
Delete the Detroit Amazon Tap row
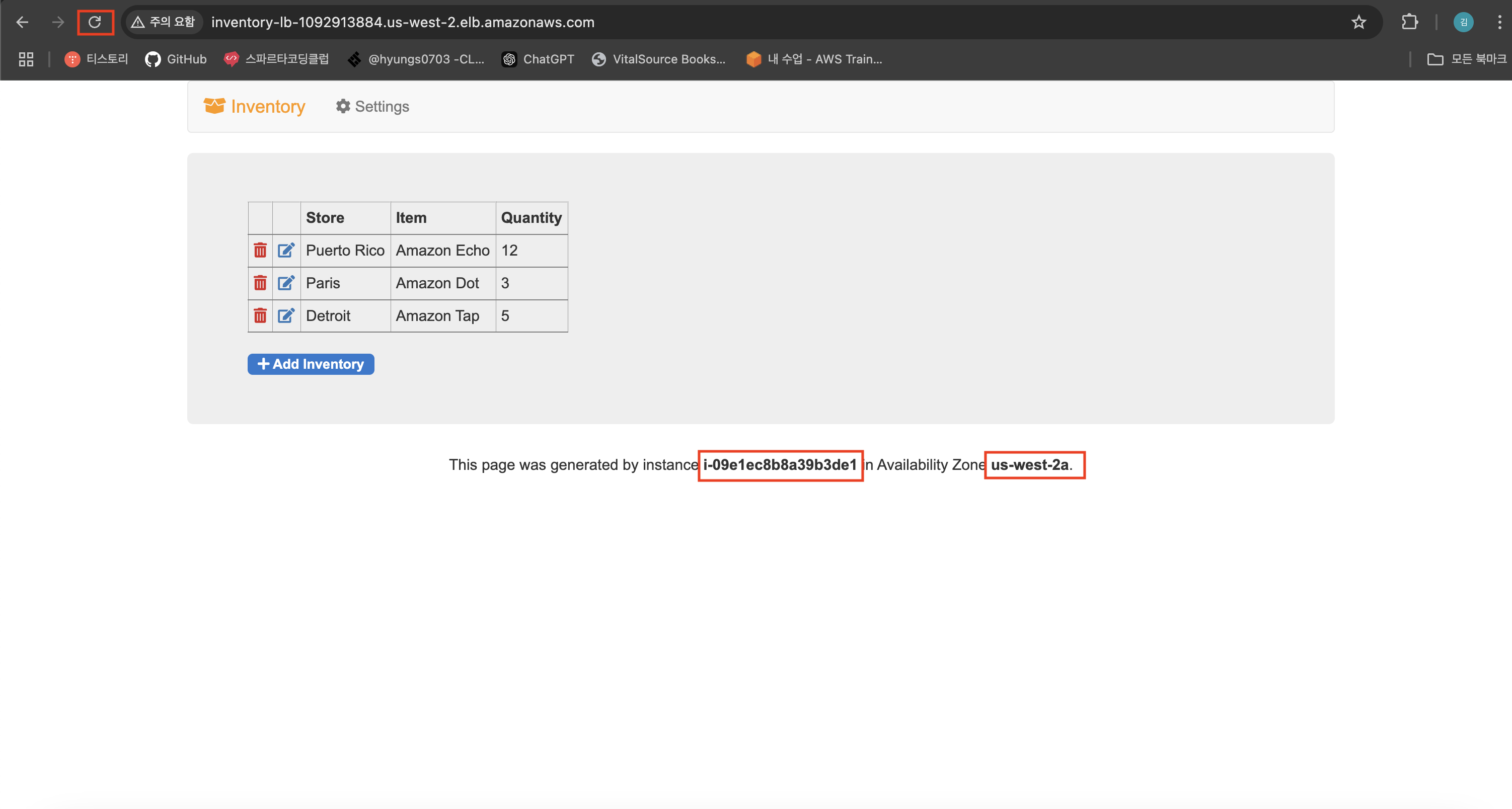point(260,316)
